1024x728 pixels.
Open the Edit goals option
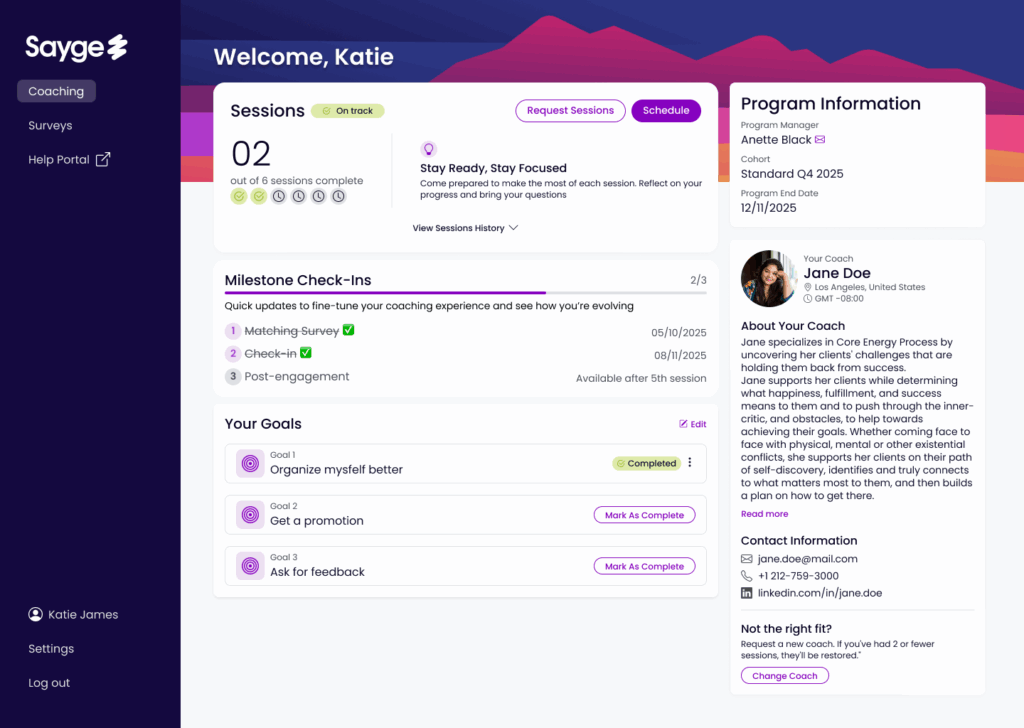pyautogui.click(x=692, y=424)
